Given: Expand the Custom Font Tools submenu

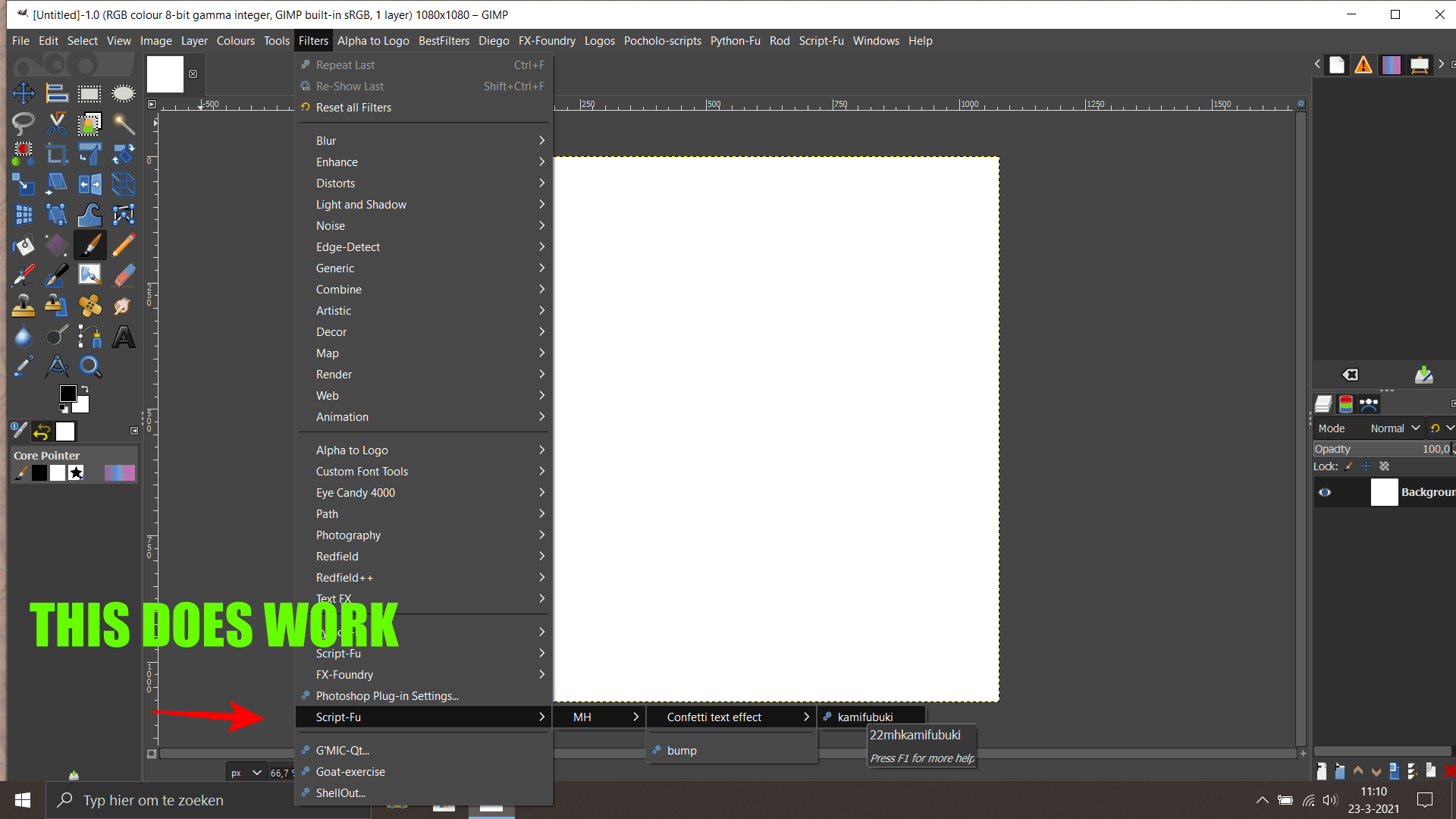Looking at the screenshot, I should click(423, 472).
